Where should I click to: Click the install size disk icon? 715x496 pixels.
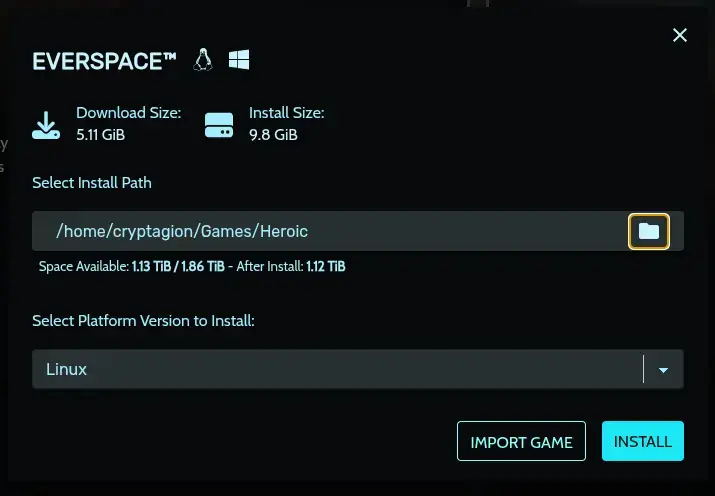(x=218, y=125)
